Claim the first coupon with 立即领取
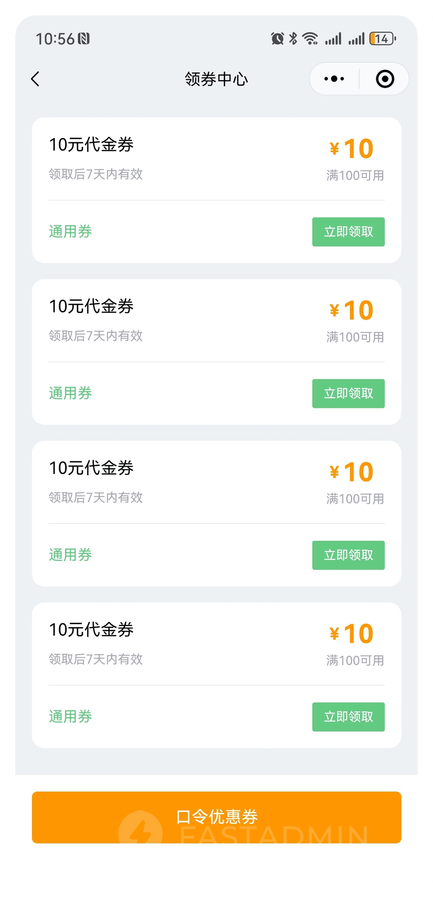The height and width of the screenshot is (900, 433). tap(349, 232)
